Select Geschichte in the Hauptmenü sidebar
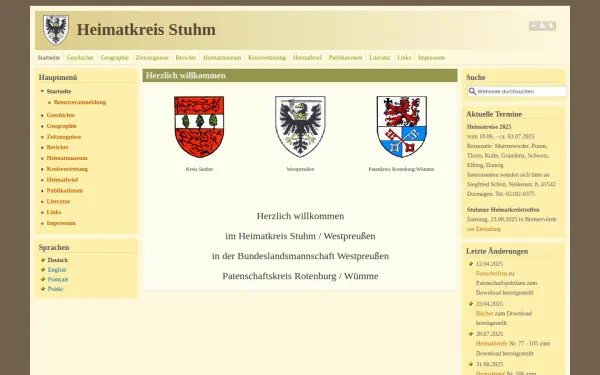This screenshot has width=600, height=375. (x=61, y=115)
